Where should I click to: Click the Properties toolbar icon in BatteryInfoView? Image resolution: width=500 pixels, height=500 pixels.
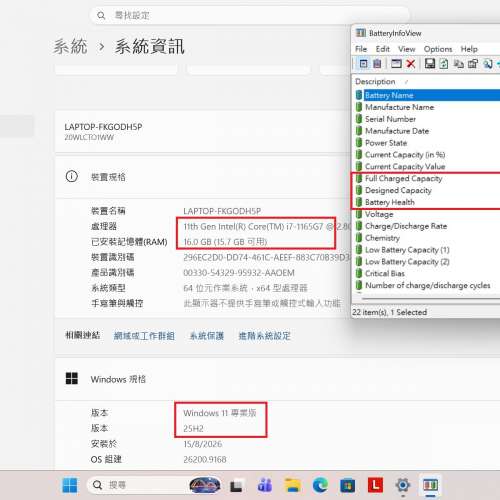tap(473, 63)
